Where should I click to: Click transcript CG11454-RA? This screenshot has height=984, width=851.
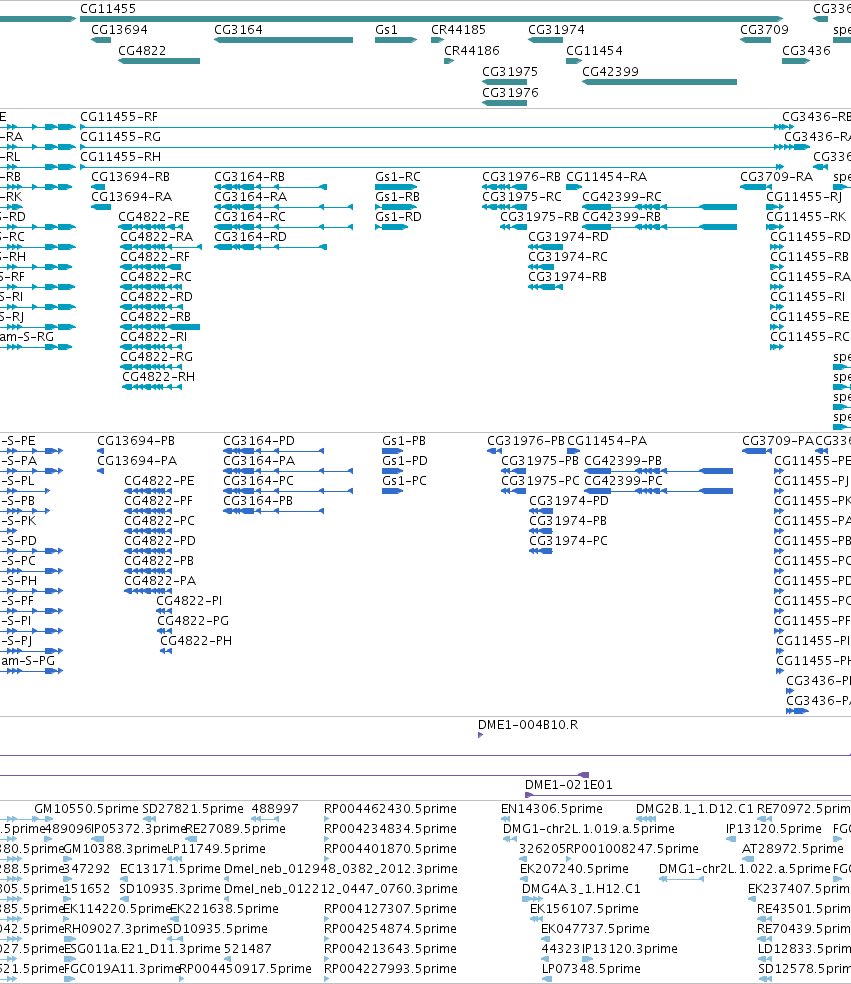606,177
